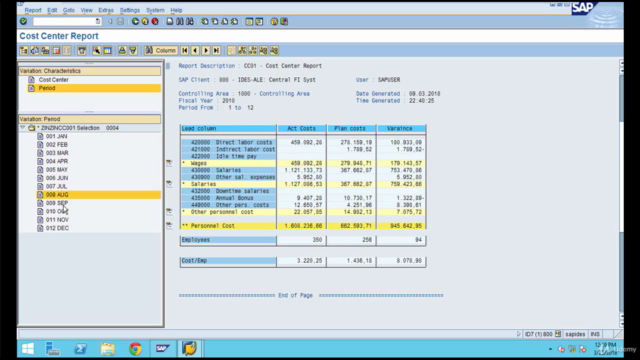Expand the Personnel Cost total row icon

point(169,225)
